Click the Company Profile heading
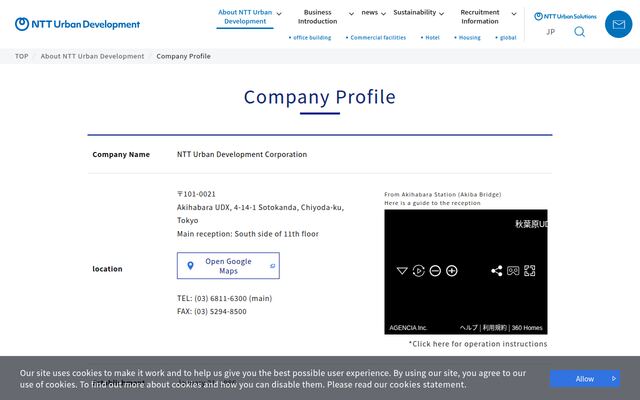The height and width of the screenshot is (400, 640). point(320,97)
